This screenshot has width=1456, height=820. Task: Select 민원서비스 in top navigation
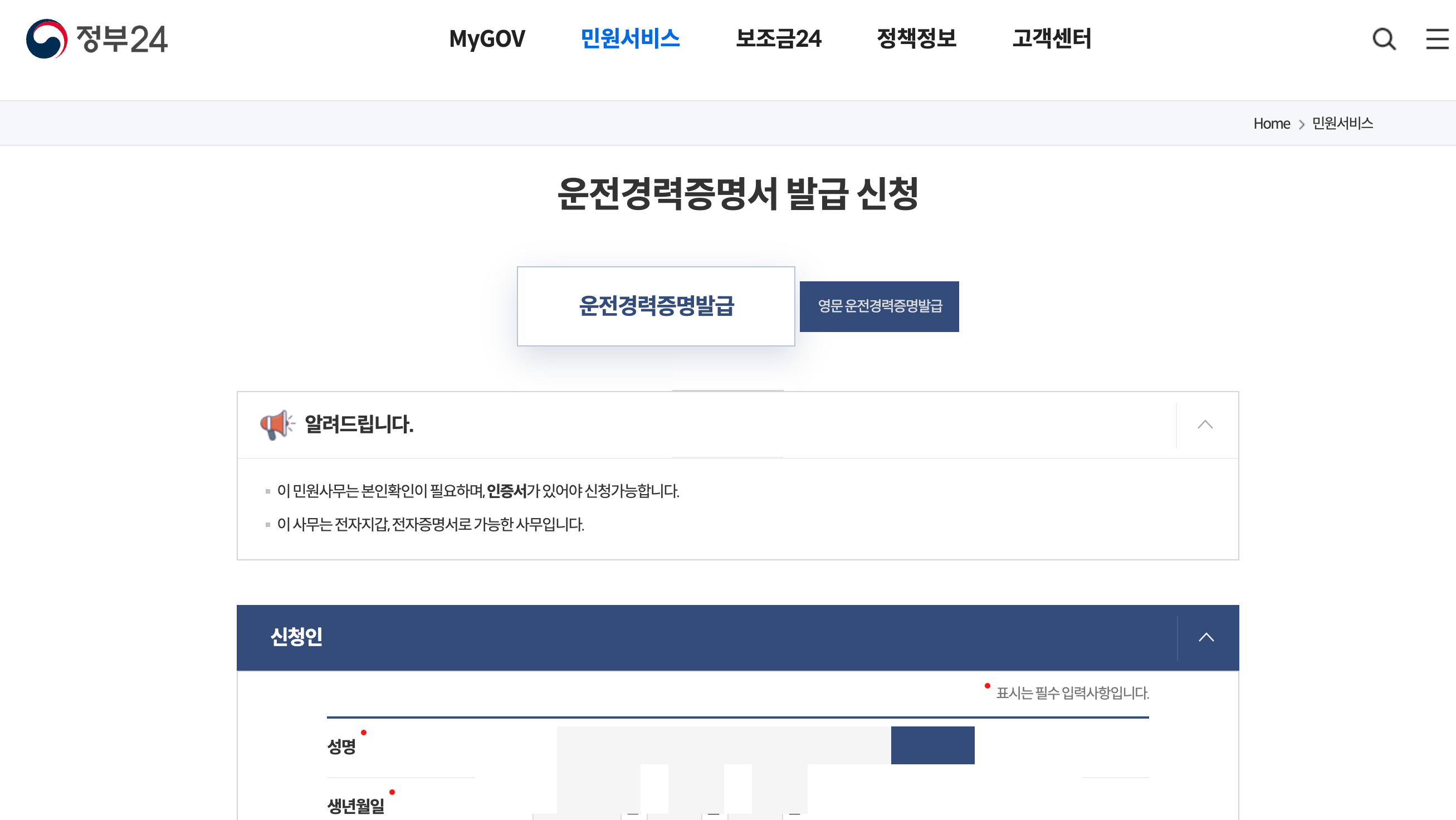click(x=629, y=38)
